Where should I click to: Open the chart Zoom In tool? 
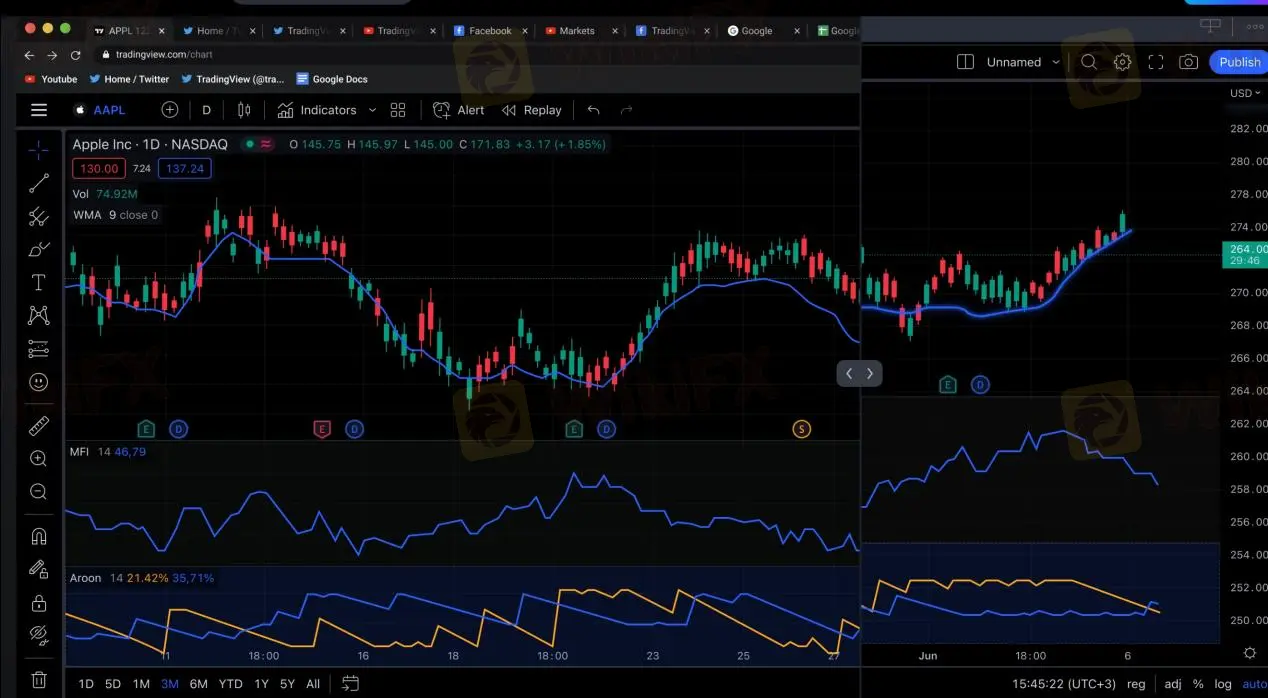[x=38, y=458]
